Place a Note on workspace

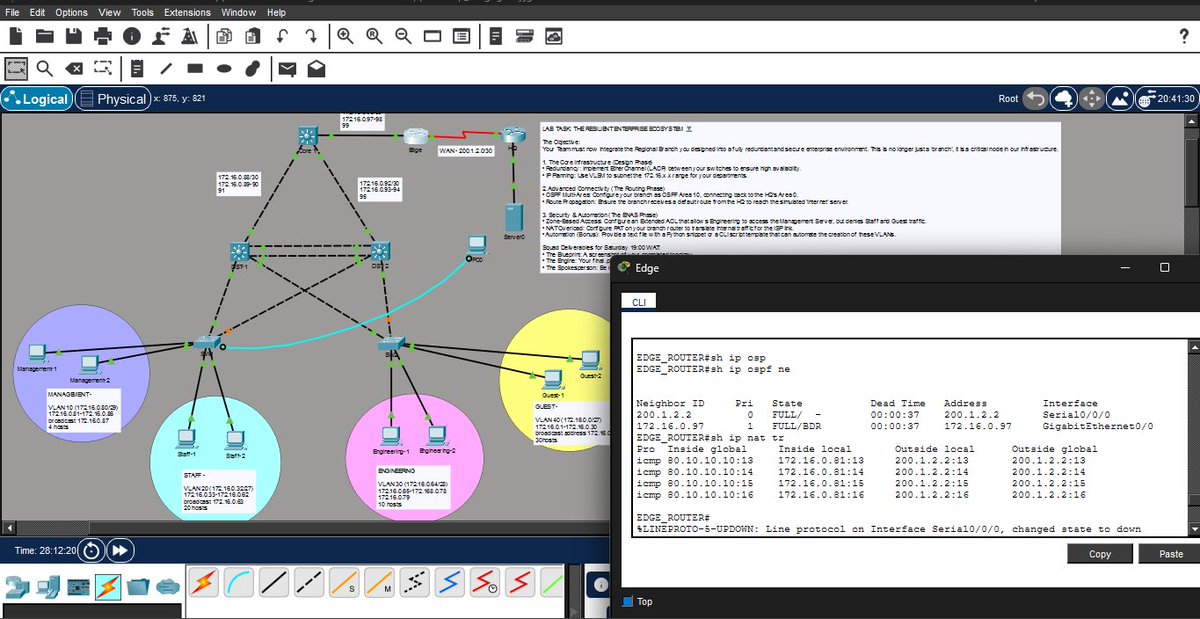tap(138, 68)
